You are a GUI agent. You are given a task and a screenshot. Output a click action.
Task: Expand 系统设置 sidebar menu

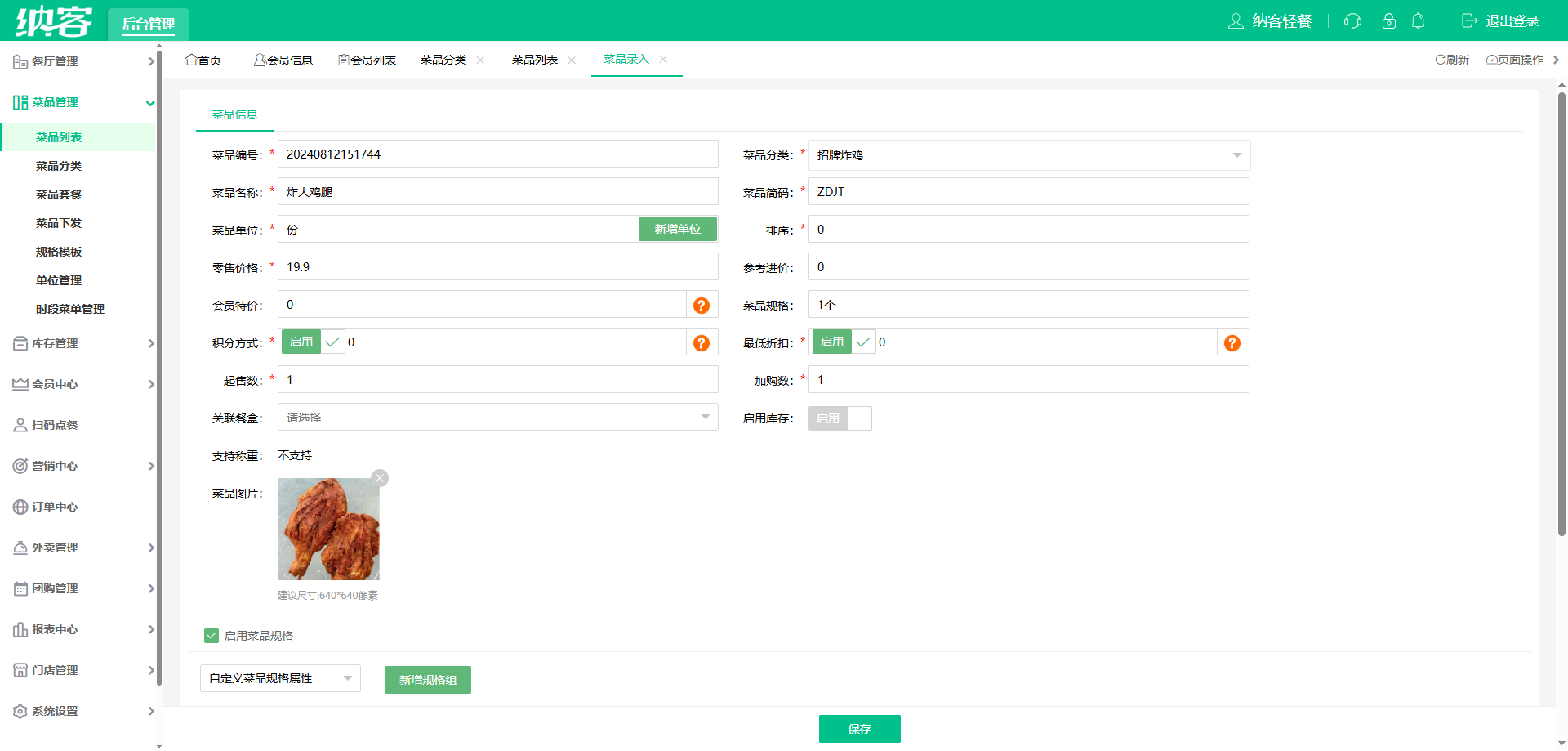pyautogui.click(x=150, y=712)
